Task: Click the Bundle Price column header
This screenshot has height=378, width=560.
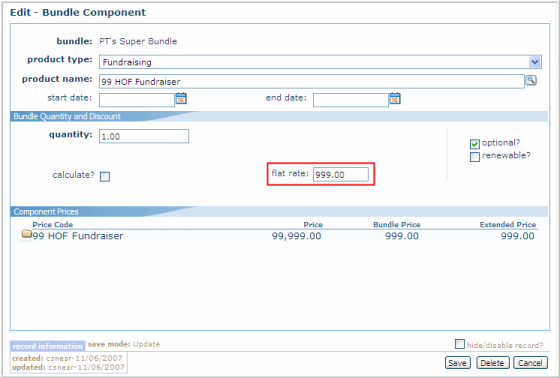Action: click(397, 224)
